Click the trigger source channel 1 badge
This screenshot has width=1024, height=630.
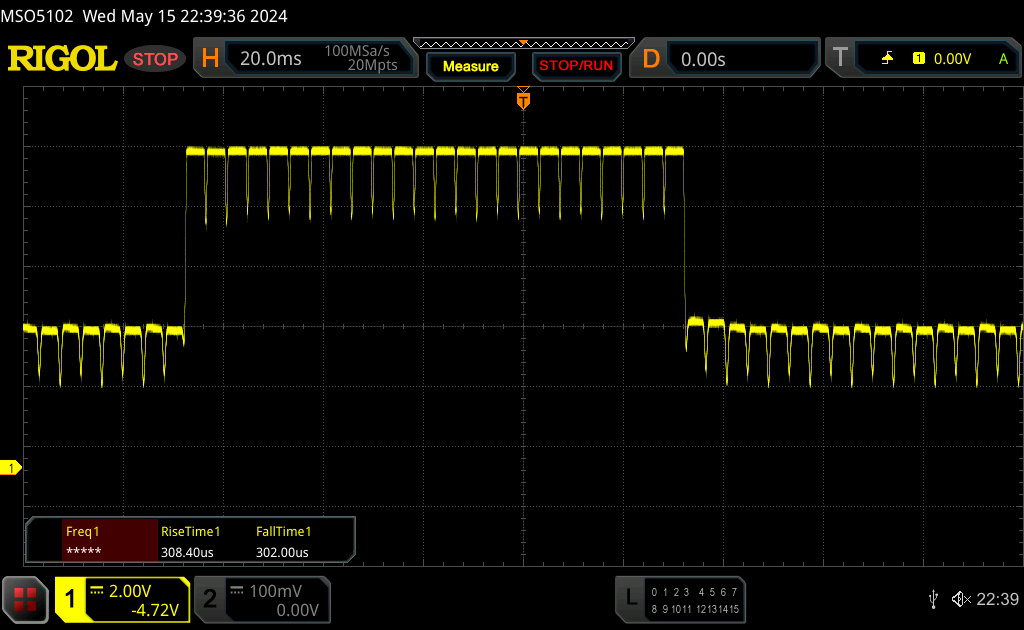pos(919,59)
